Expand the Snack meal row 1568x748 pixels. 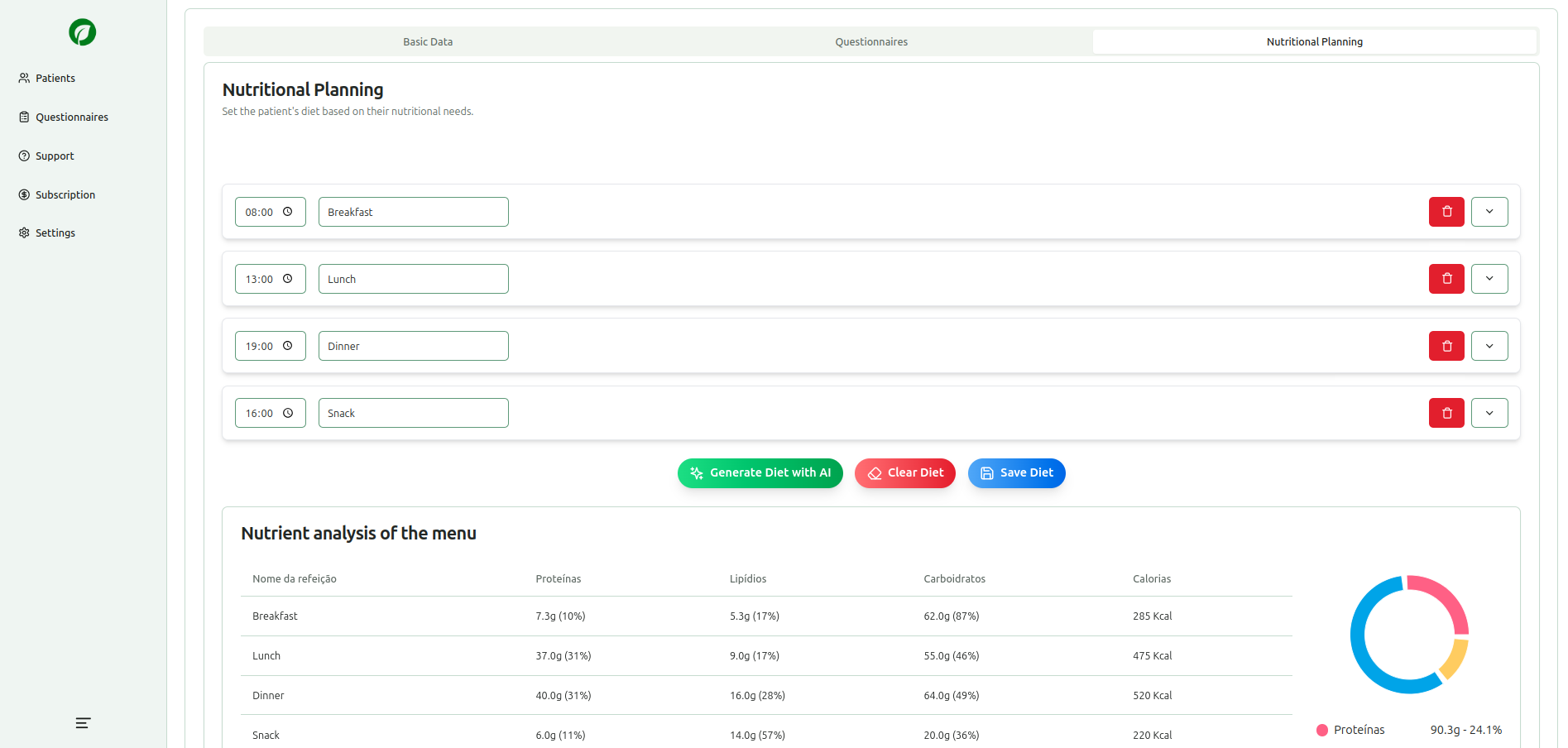tap(1489, 413)
